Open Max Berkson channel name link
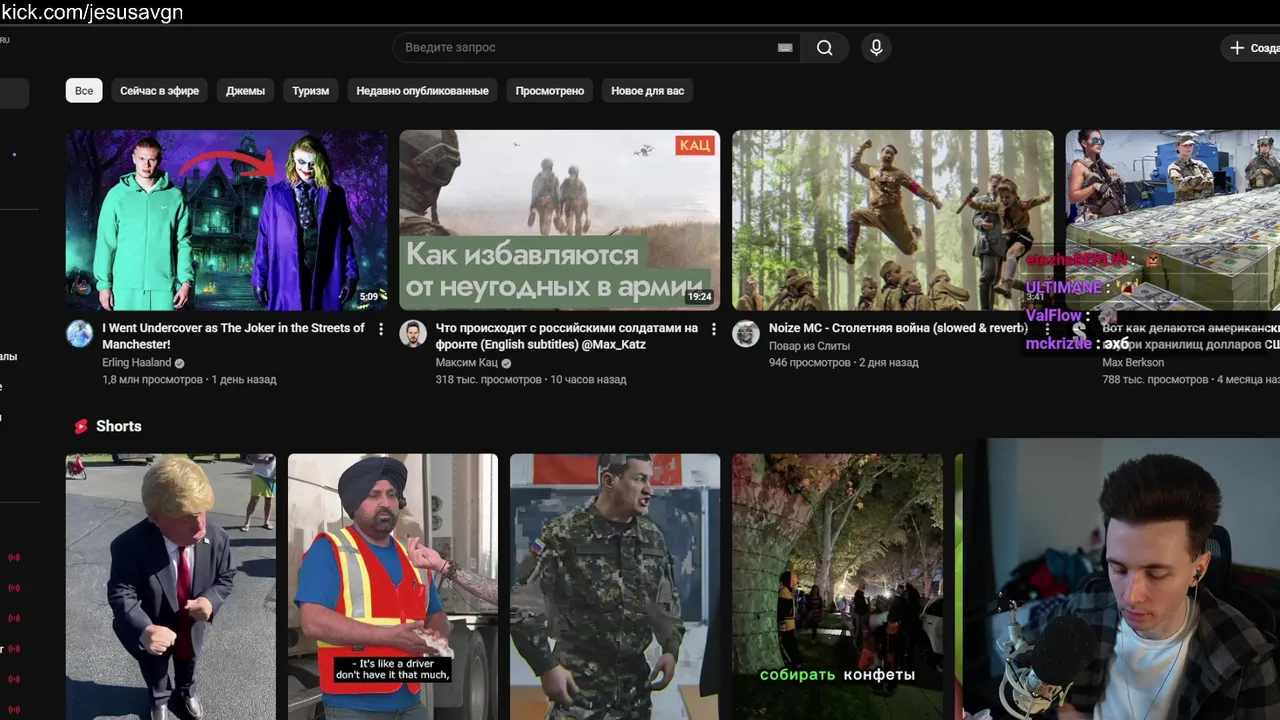Image resolution: width=1280 pixels, height=720 pixels. point(1133,363)
